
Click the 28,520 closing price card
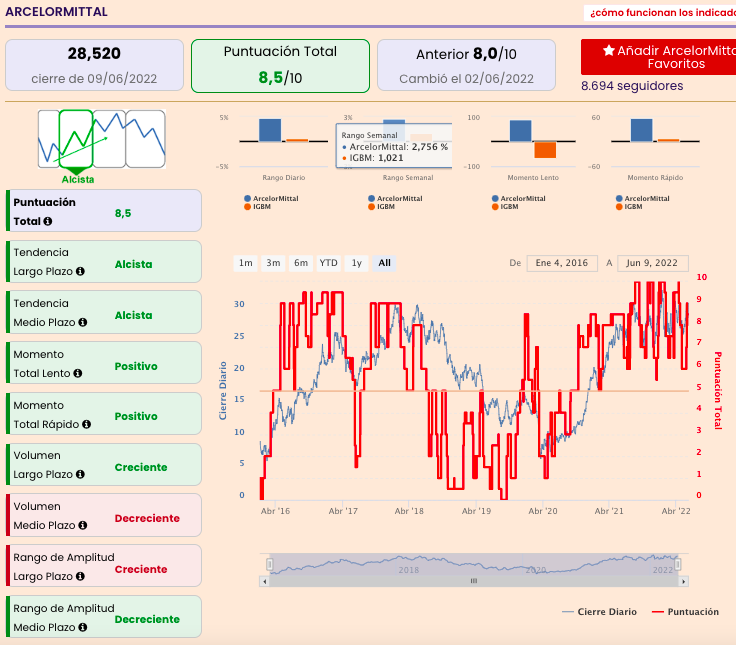pos(94,65)
